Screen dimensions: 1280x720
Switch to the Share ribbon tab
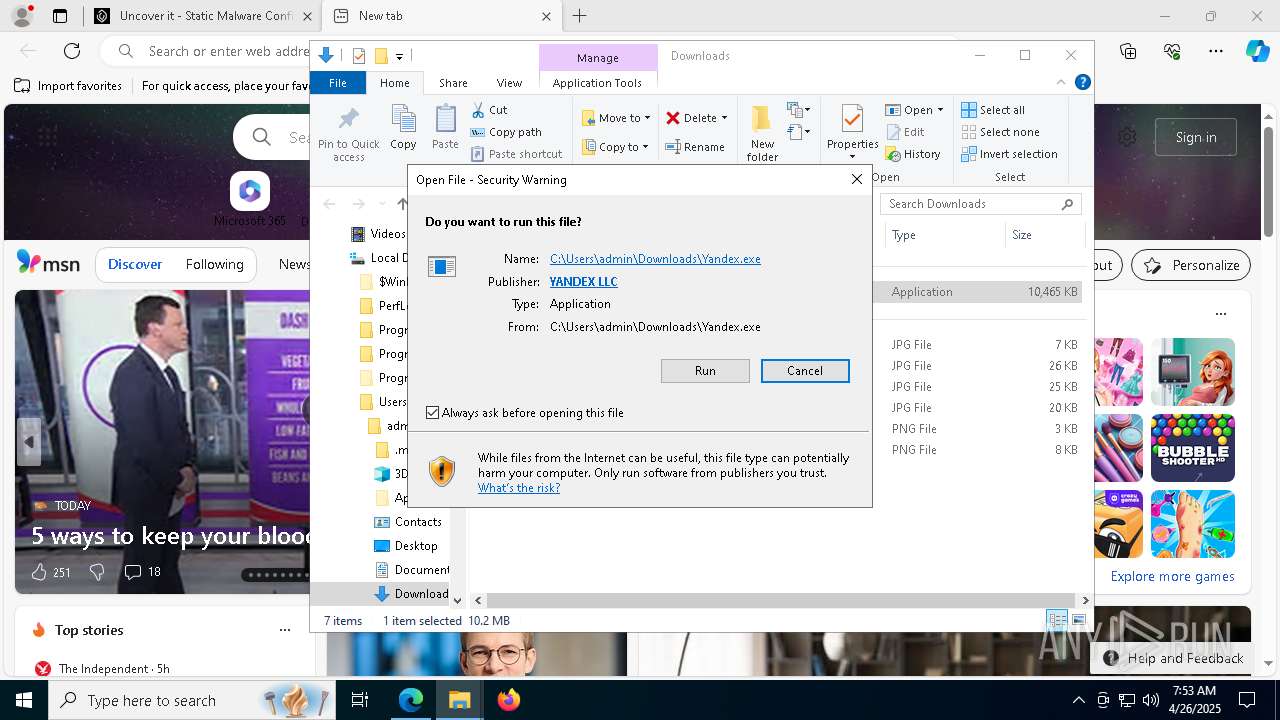pos(453,83)
